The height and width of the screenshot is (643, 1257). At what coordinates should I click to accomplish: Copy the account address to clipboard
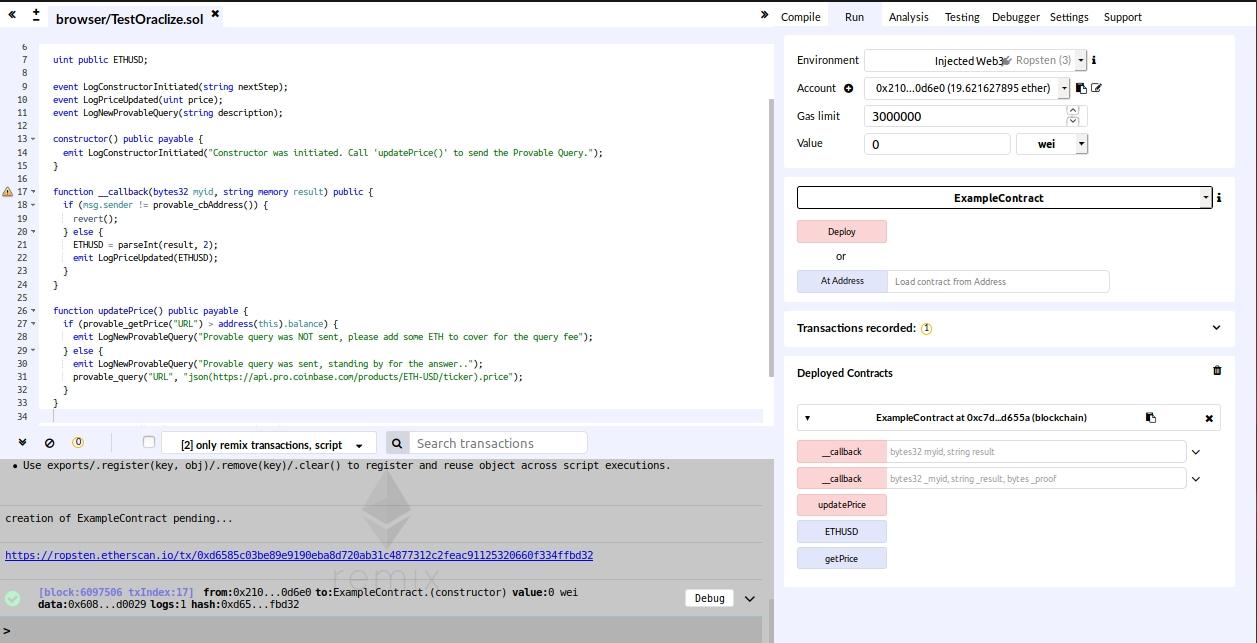point(1081,88)
